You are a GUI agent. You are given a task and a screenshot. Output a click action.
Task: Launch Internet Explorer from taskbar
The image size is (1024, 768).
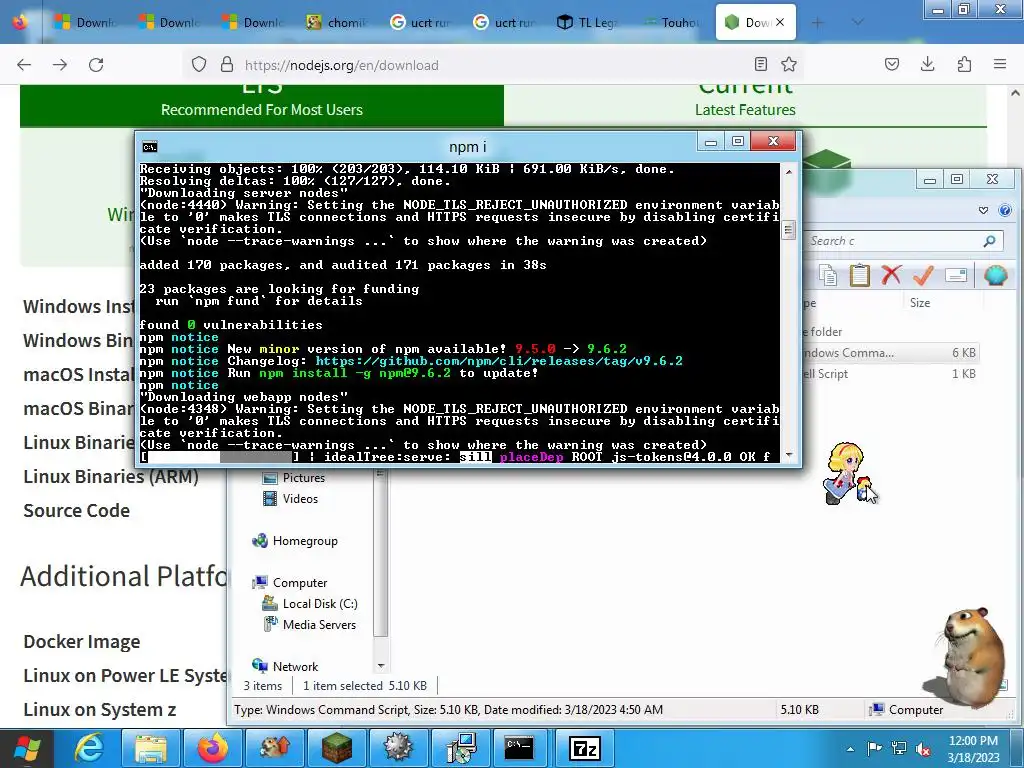[89, 748]
